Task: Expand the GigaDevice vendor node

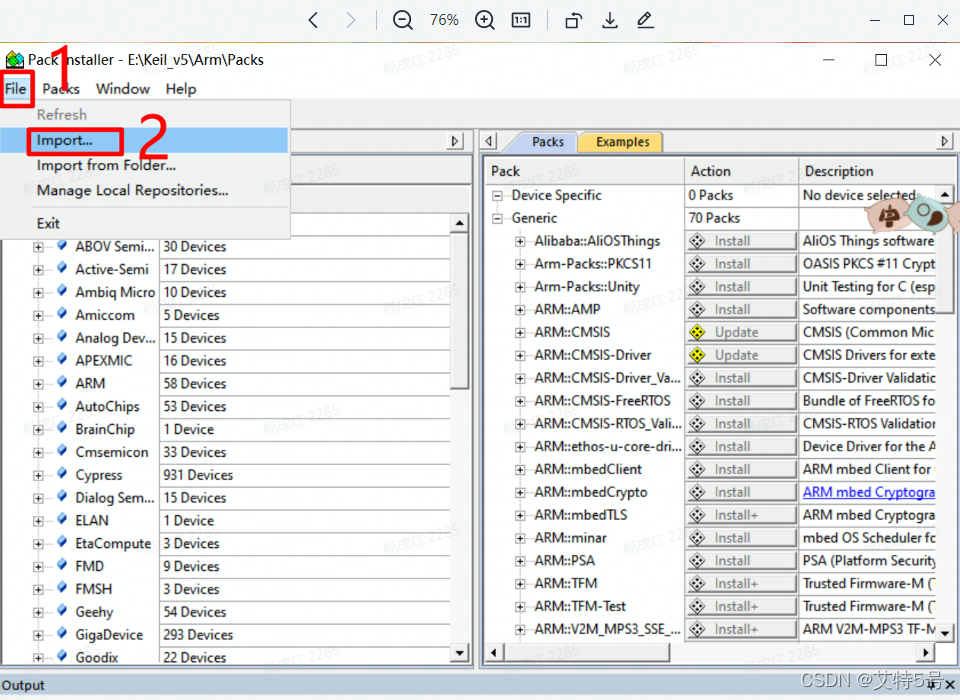Action: pos(38,635)
